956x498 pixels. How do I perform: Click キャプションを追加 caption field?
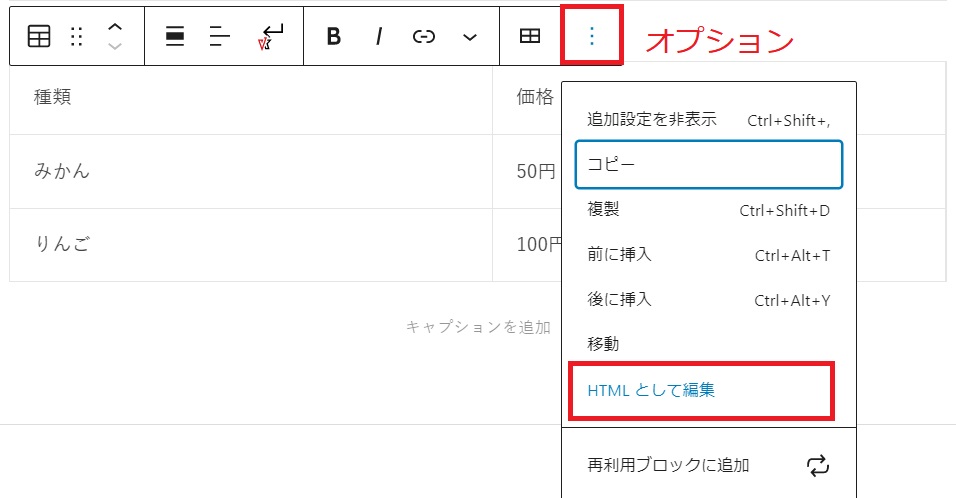(479, 327)
